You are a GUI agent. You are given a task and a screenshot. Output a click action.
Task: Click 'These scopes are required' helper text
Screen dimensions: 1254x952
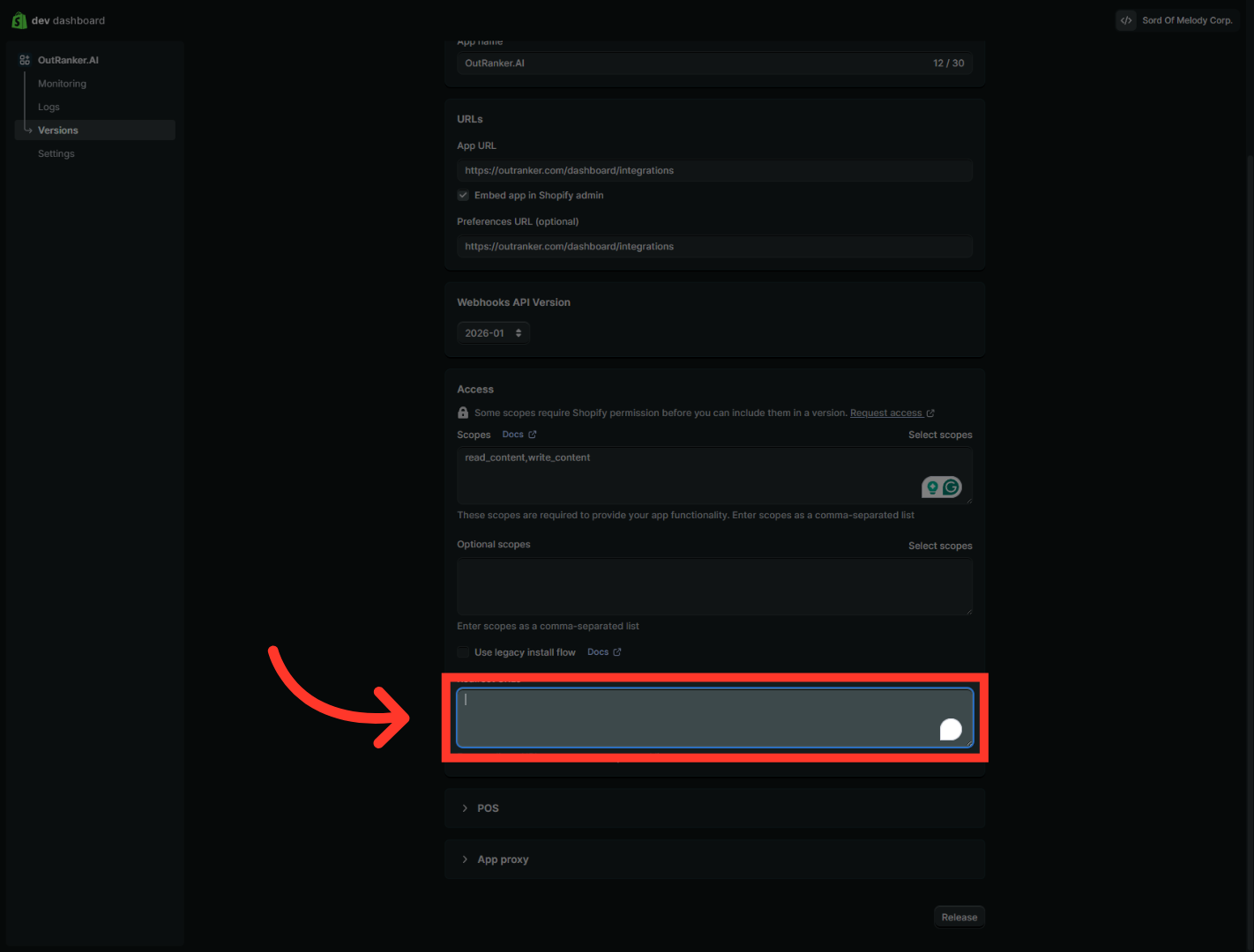pos(685,516)
